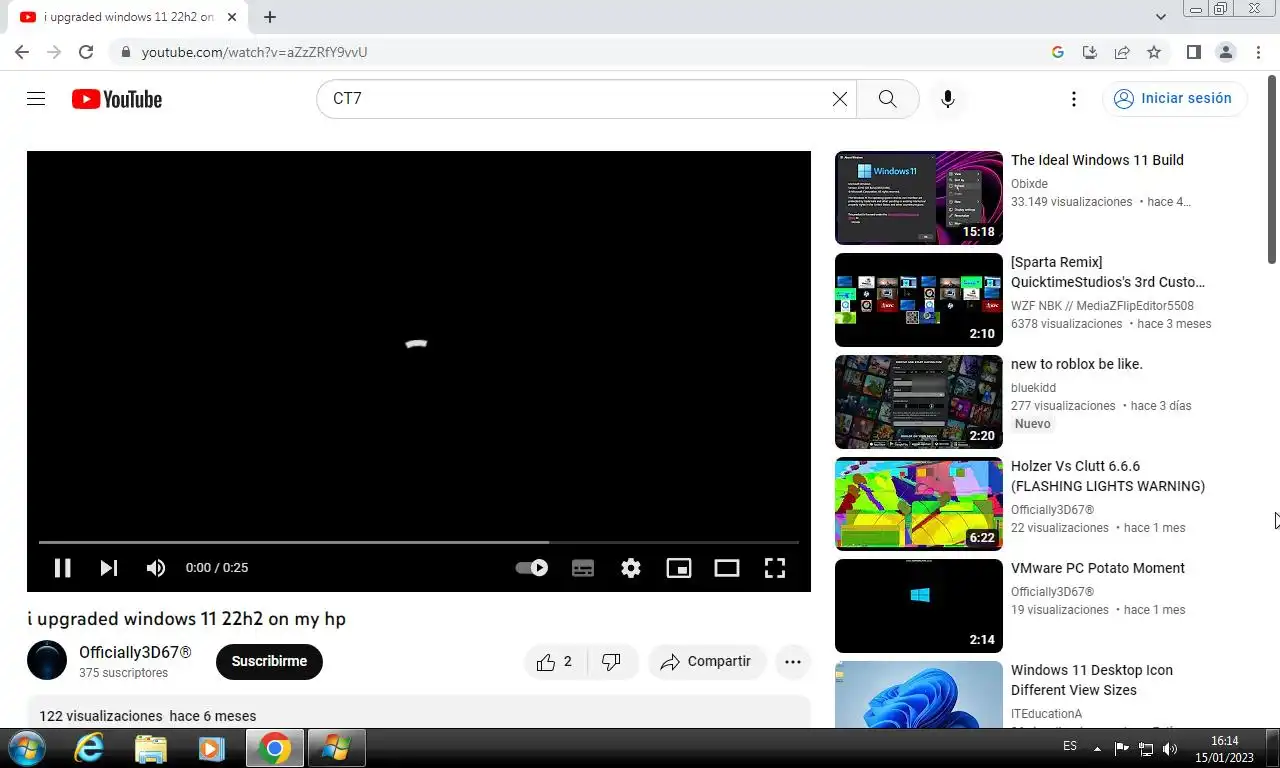The height and width of the screenshot is (768, 1280).
Task: Open the YouTube hamburger guide menu
Action: (36, 99)
